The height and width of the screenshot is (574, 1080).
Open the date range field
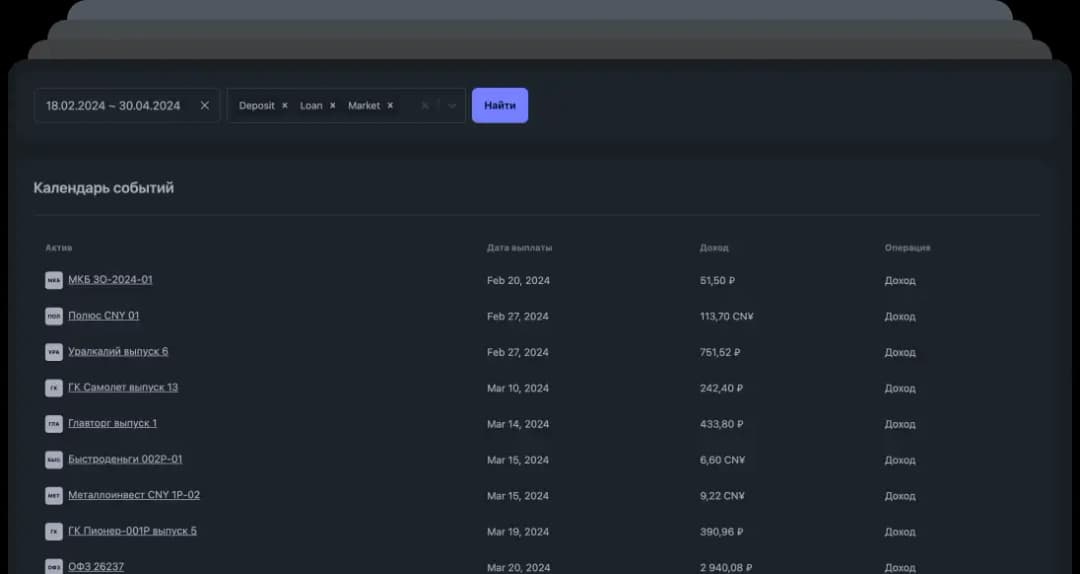coord(127,105)
